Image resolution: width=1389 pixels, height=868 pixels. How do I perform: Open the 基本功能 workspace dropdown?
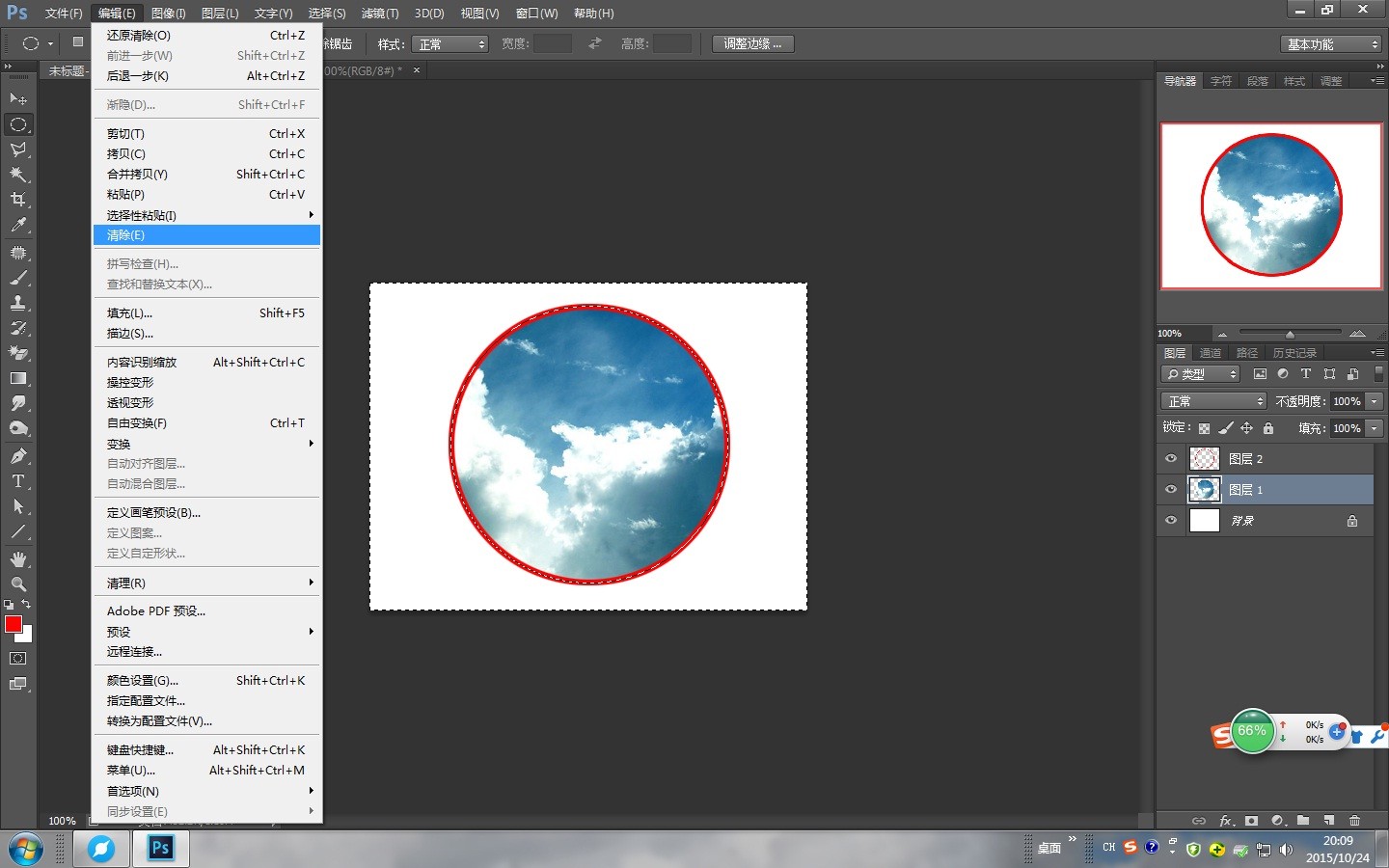(1332, 44)
